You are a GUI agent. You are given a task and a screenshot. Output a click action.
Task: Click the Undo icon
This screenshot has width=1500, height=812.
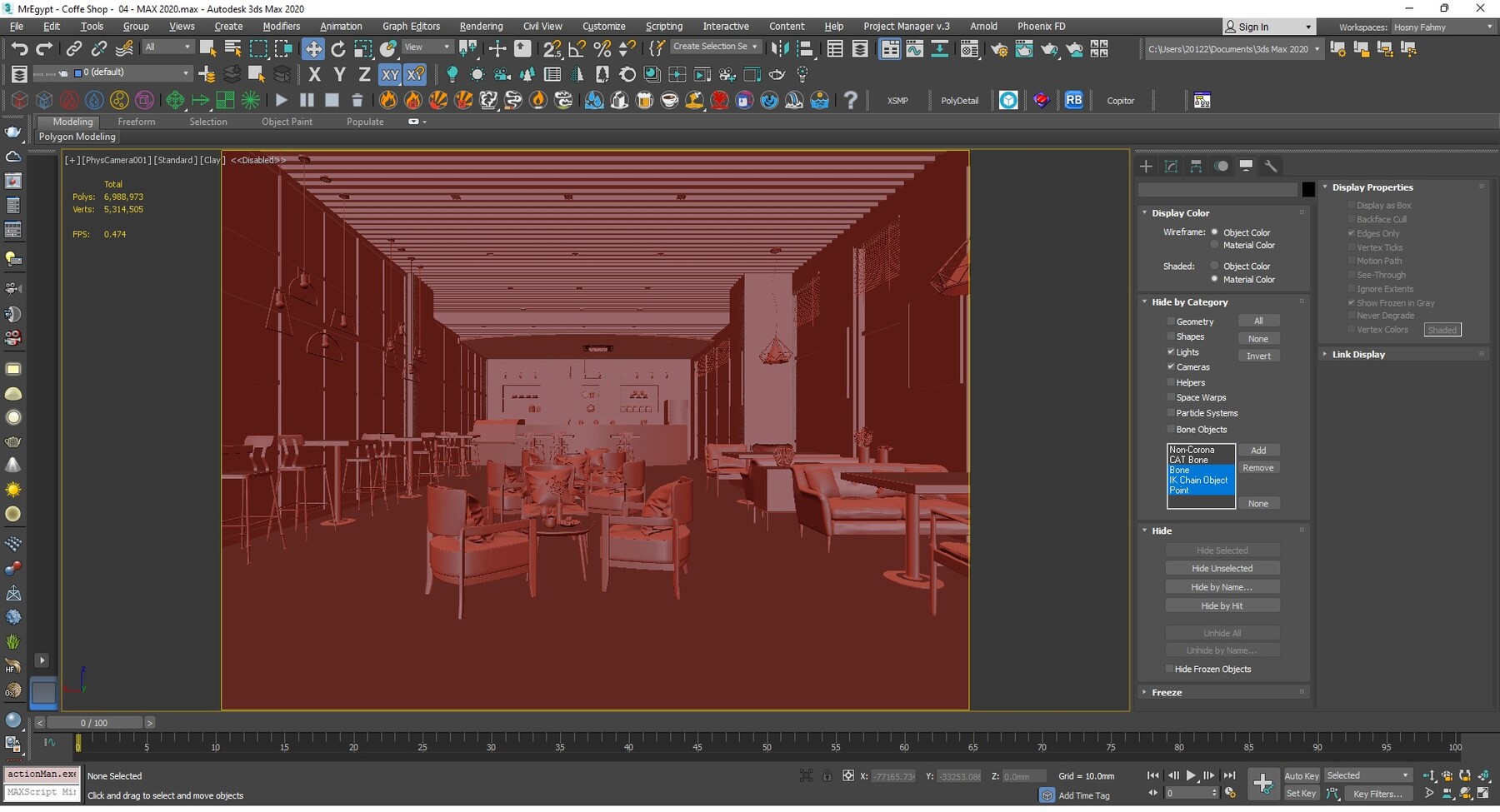point(21,48)
